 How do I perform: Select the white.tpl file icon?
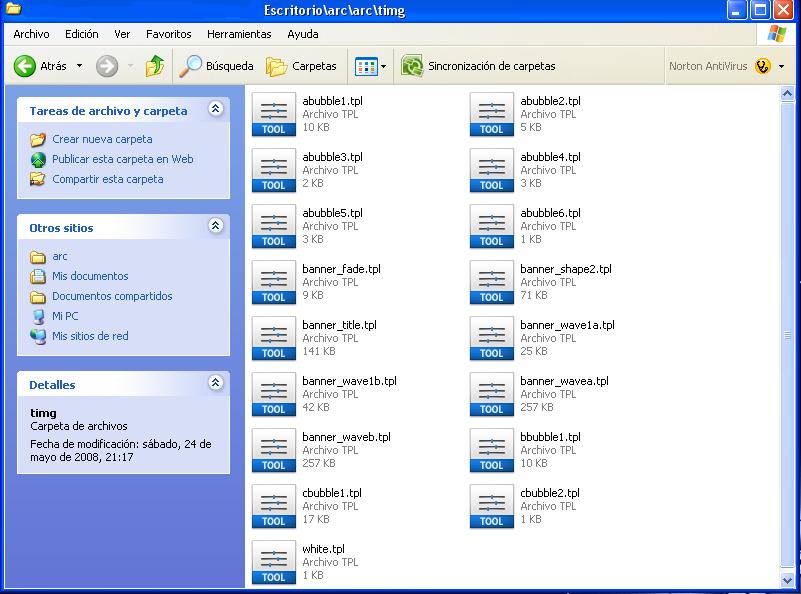tap(273, 562)
